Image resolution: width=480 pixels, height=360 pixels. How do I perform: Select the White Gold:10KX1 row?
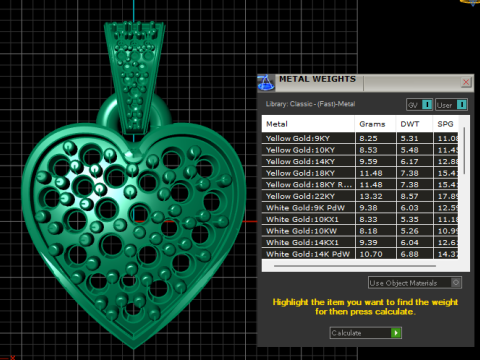click(x=360, y=219)
